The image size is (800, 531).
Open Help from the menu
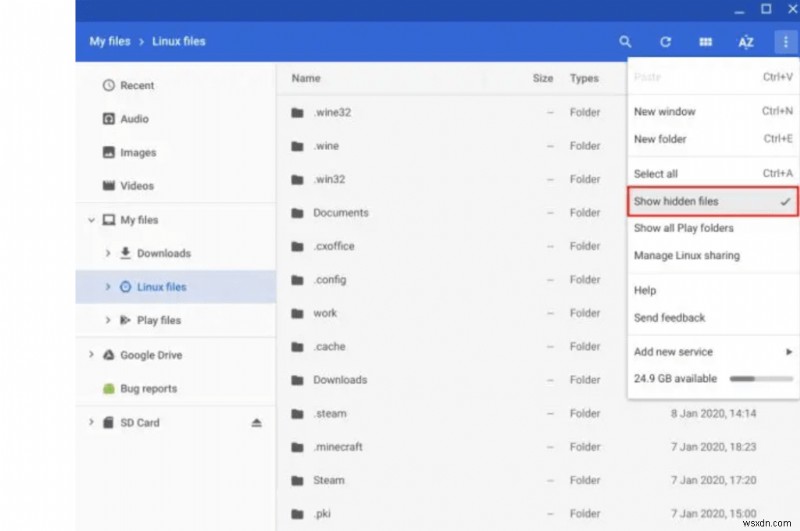(713, 290)
